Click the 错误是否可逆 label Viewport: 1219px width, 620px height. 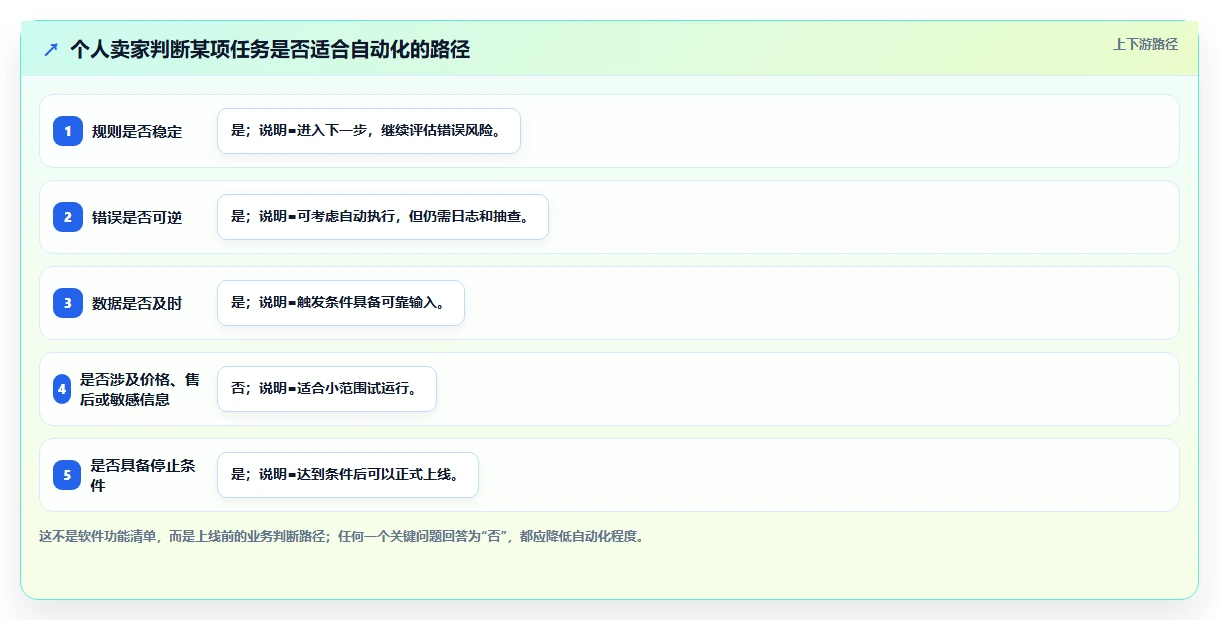[x=137, y=217]
